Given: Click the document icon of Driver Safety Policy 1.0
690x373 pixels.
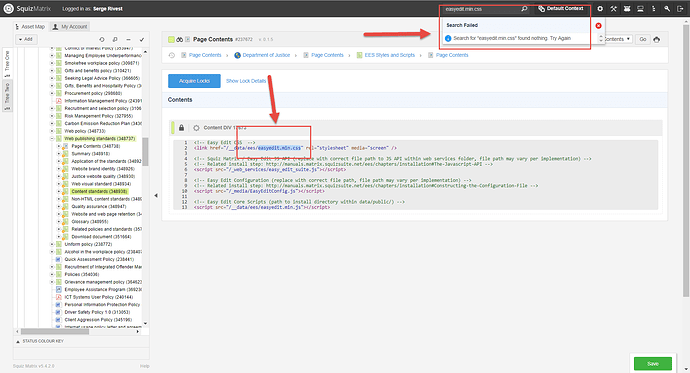Looking at the screenshot, I should (x=59, y=312).
